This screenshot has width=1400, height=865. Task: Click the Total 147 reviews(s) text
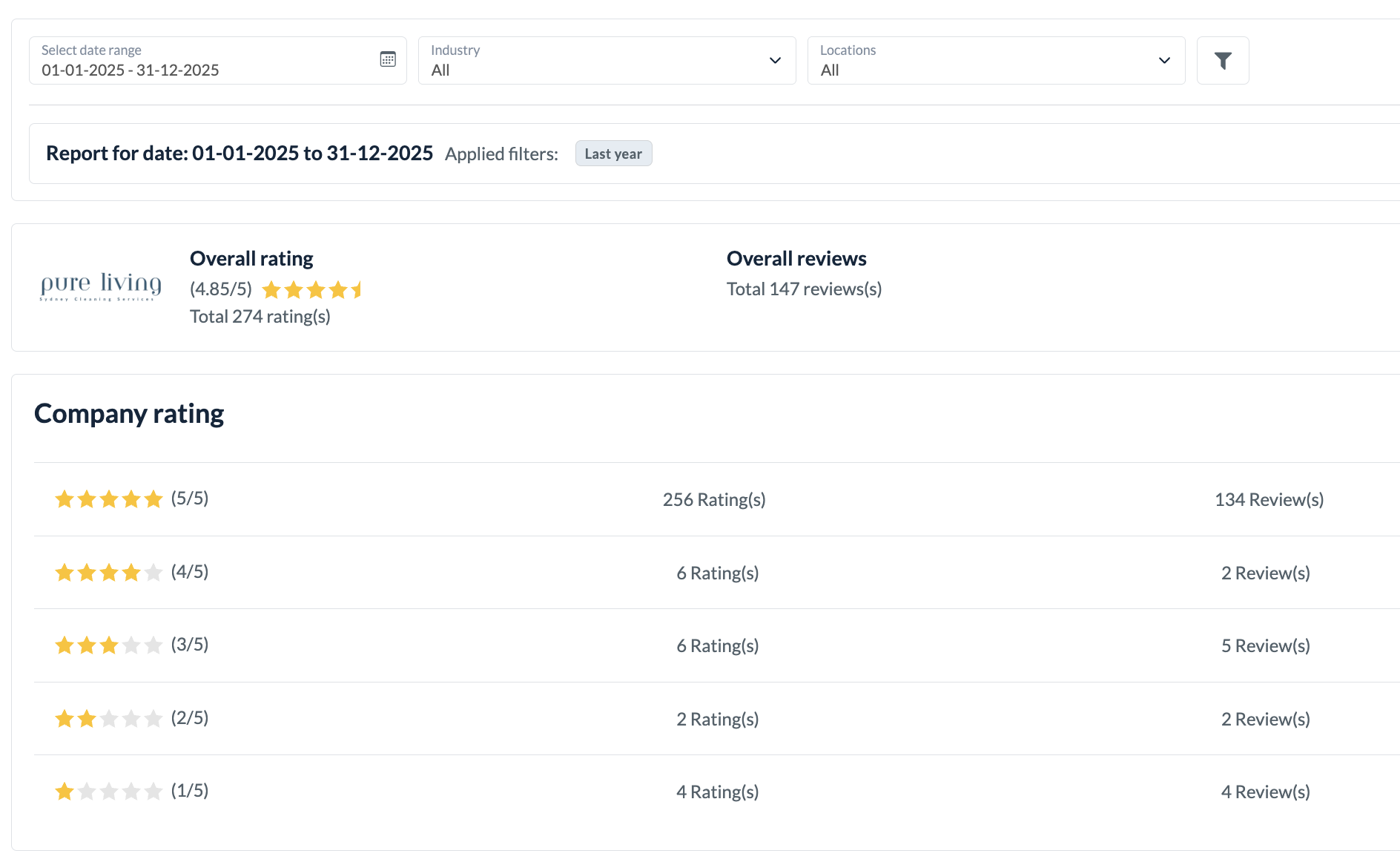(x=804, y=289)
